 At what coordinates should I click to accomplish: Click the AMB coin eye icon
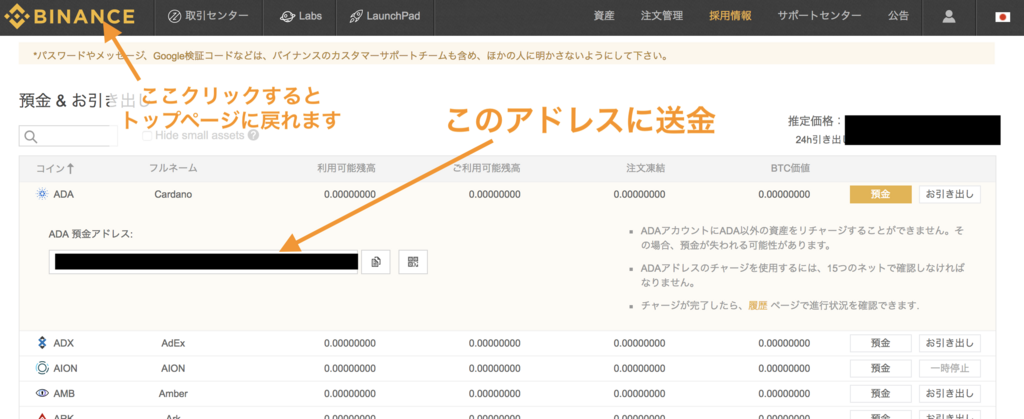click(x=42, y=394)
